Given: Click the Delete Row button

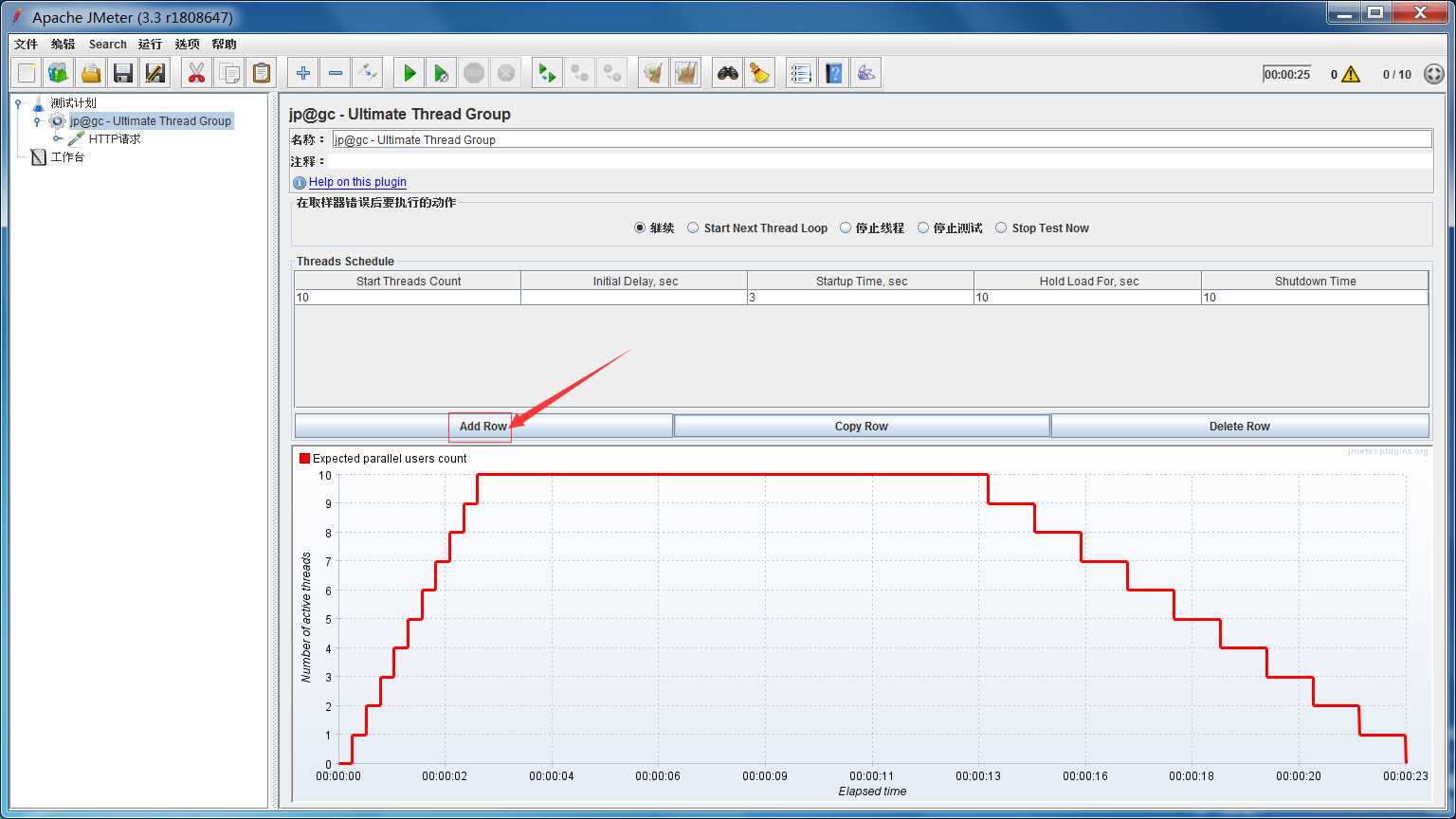Looking at the screenshot, I should 1239,426.
